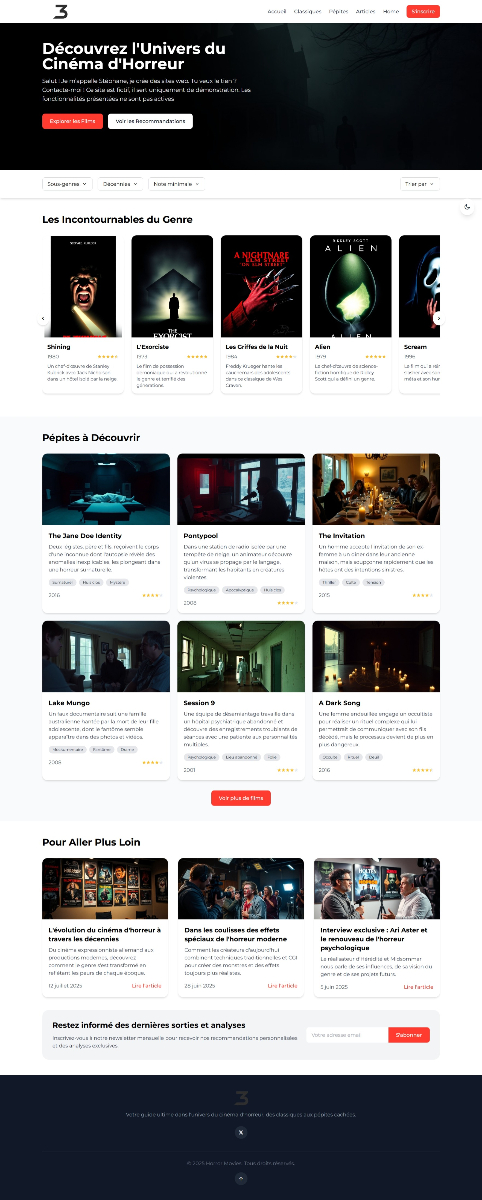Click Voir plus de films button
This screenshot has width=482, height=1200.
[x=241, y=798]
